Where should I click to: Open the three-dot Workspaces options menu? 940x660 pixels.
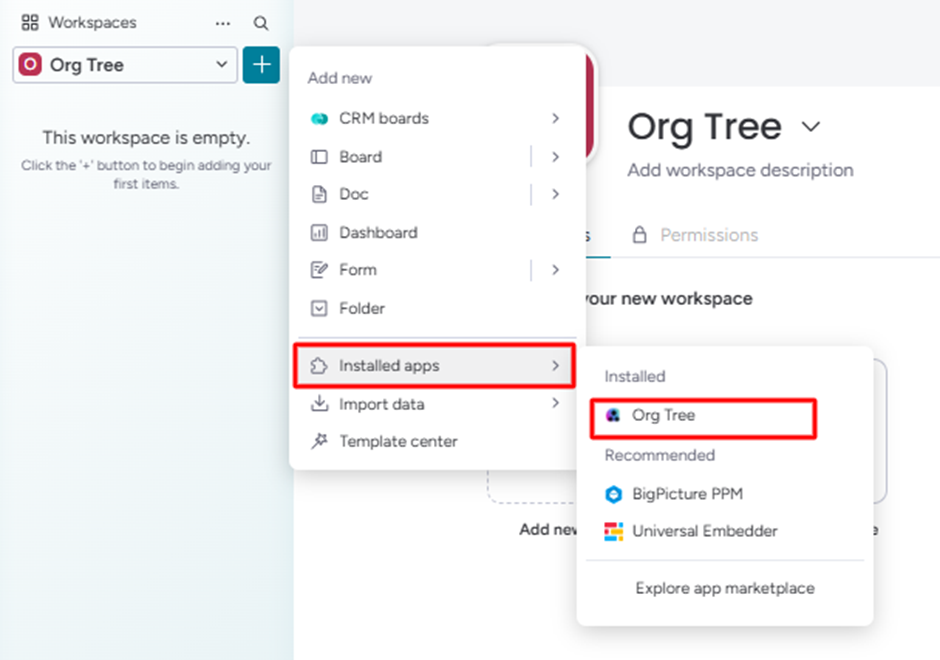pyautogui.click(x=222, y=23)
